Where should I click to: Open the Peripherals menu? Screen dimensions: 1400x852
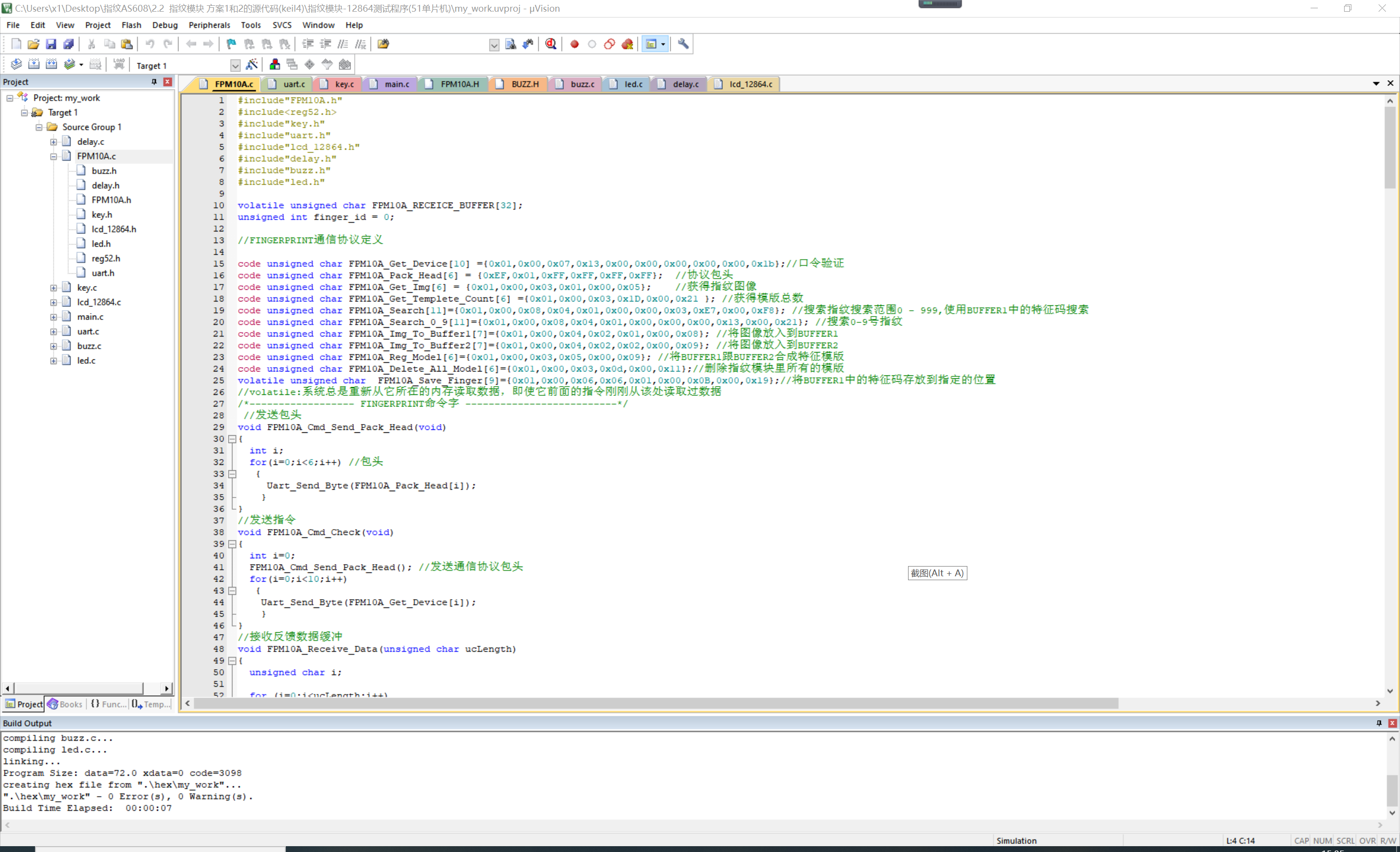click(x=209, y=25)
